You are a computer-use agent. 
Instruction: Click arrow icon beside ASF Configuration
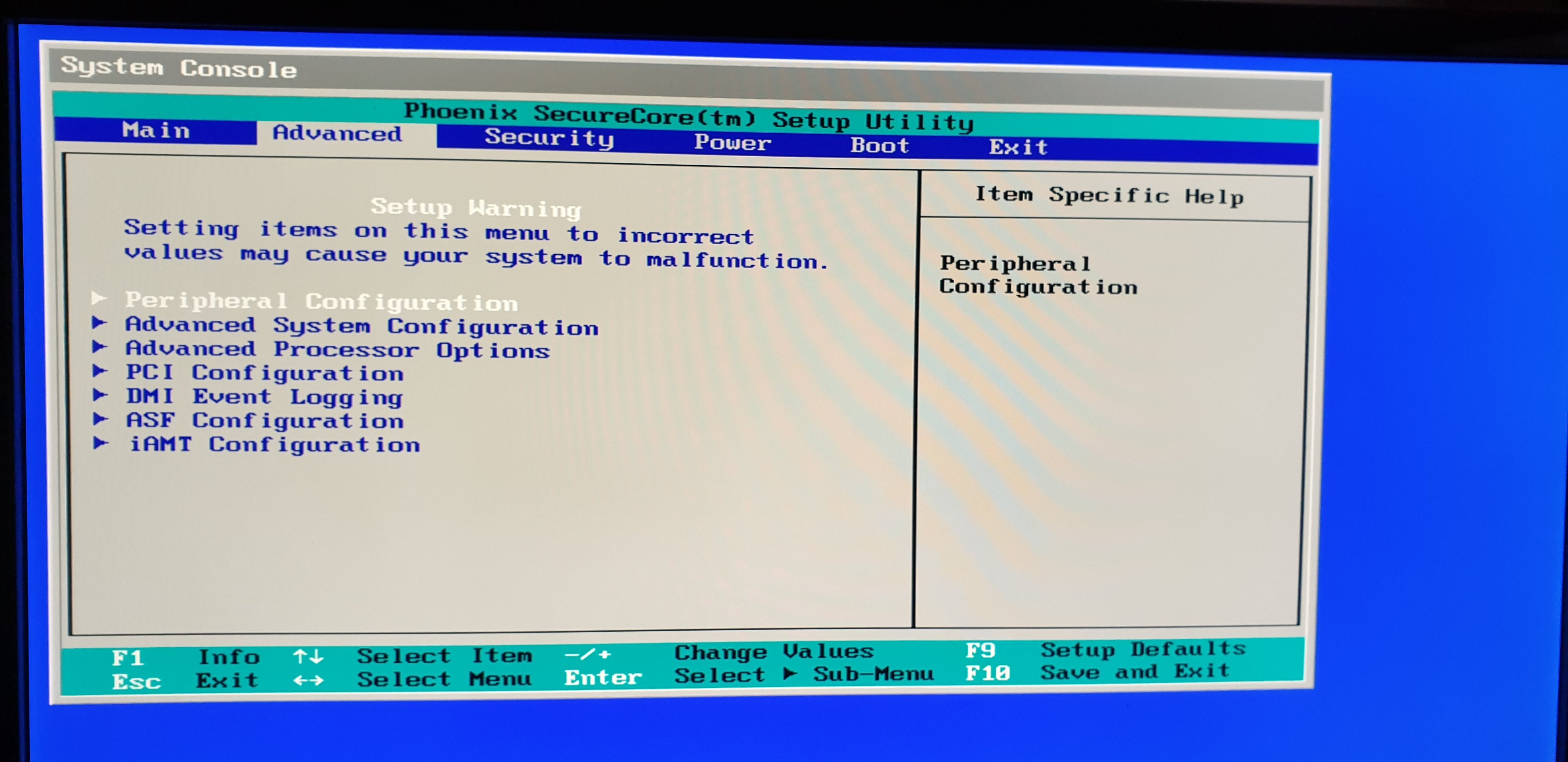coord(100,419)
